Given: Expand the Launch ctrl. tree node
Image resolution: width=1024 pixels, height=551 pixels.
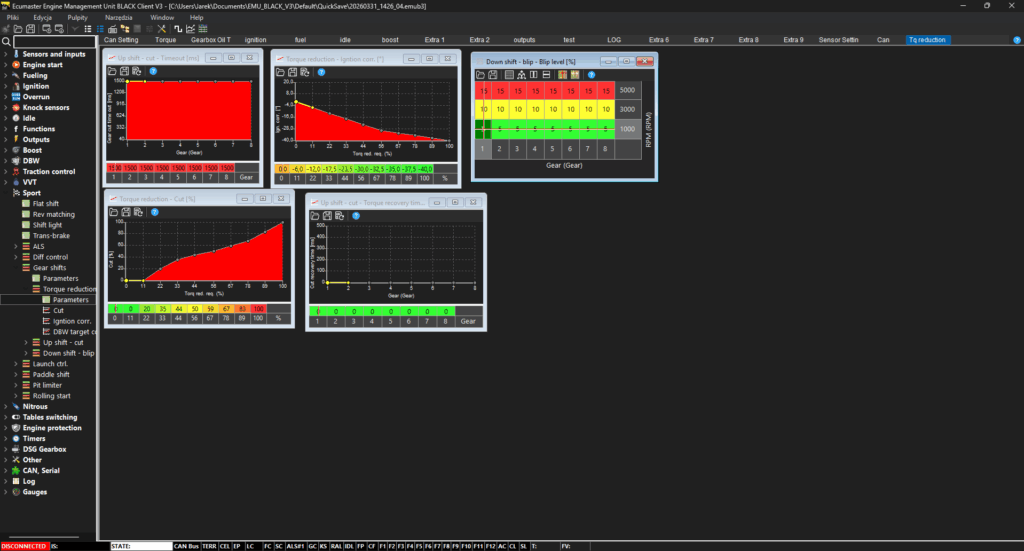Looking at the screenshot, I should pos(26,364).
